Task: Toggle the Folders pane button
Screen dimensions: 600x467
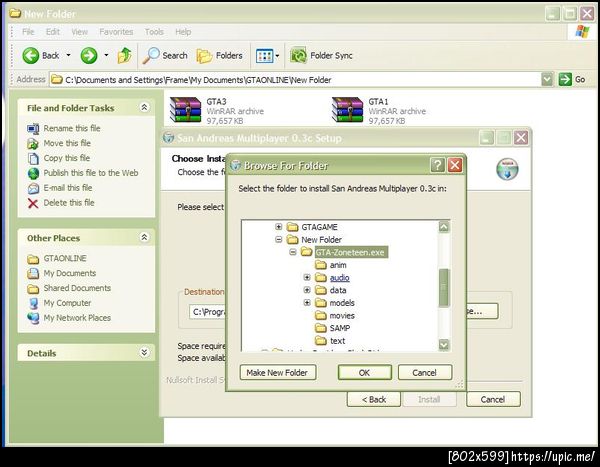Action: coord(220,56)
